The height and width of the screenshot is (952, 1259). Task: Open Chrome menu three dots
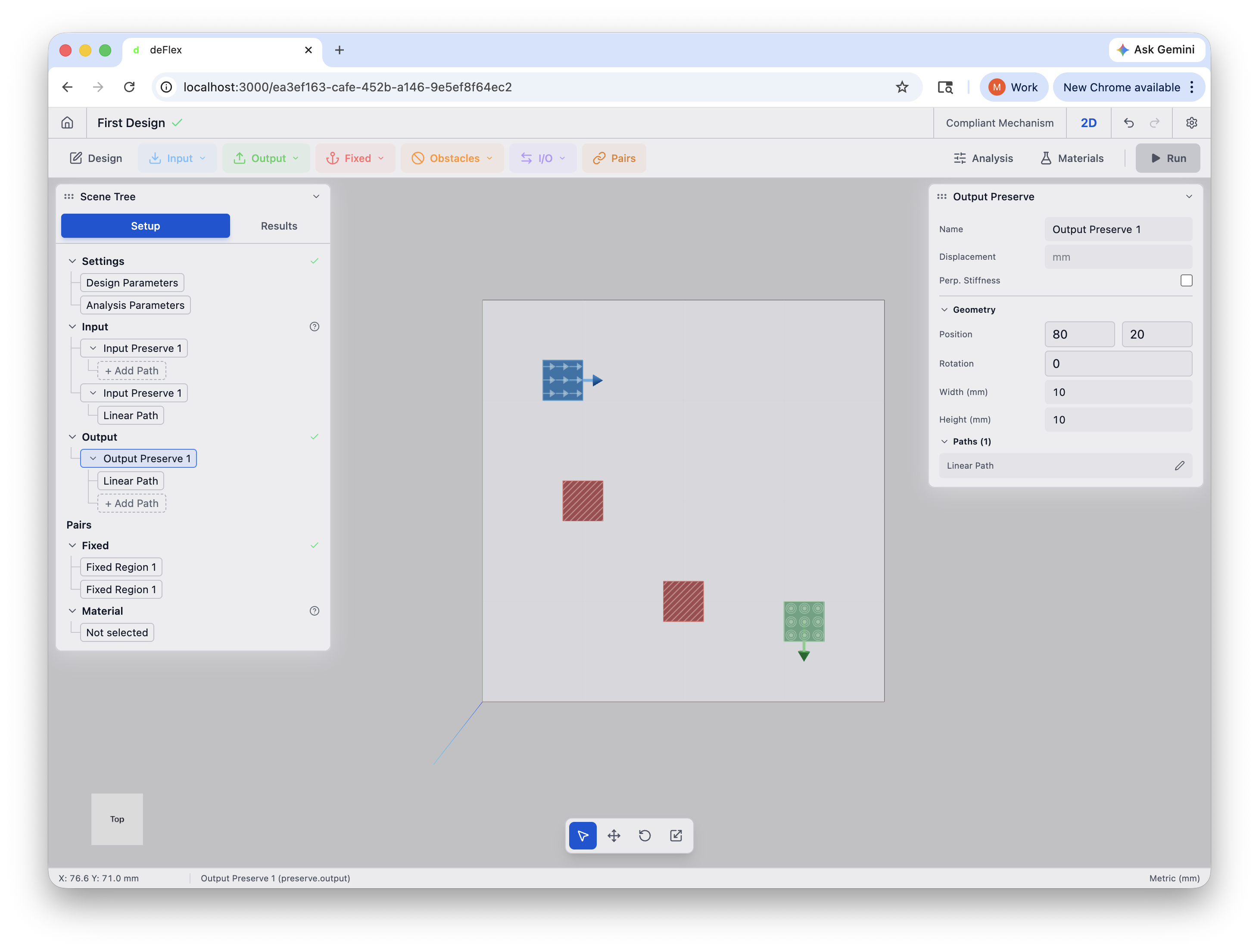pos(1191,87)
